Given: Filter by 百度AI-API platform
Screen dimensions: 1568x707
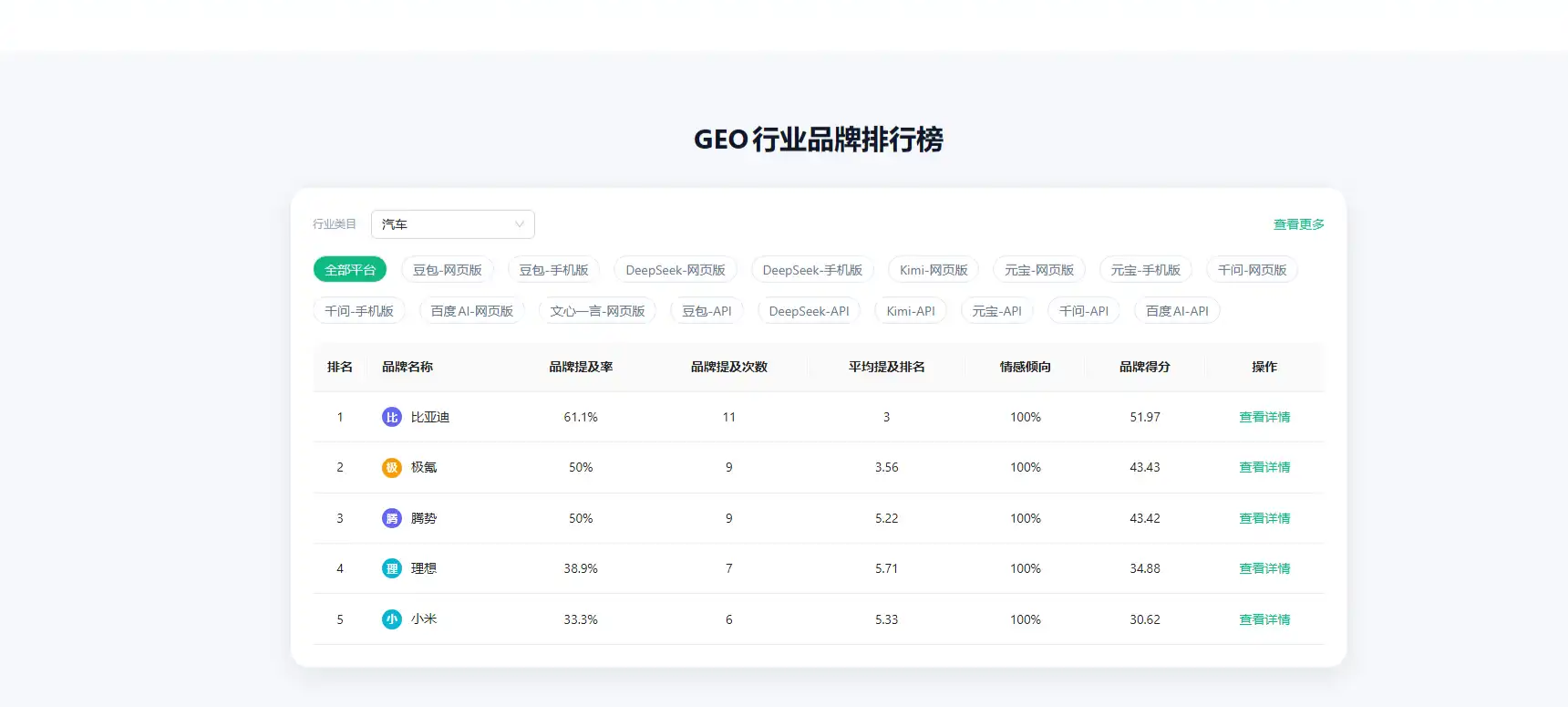Looking at the screenshot, I should point(1177,311).
